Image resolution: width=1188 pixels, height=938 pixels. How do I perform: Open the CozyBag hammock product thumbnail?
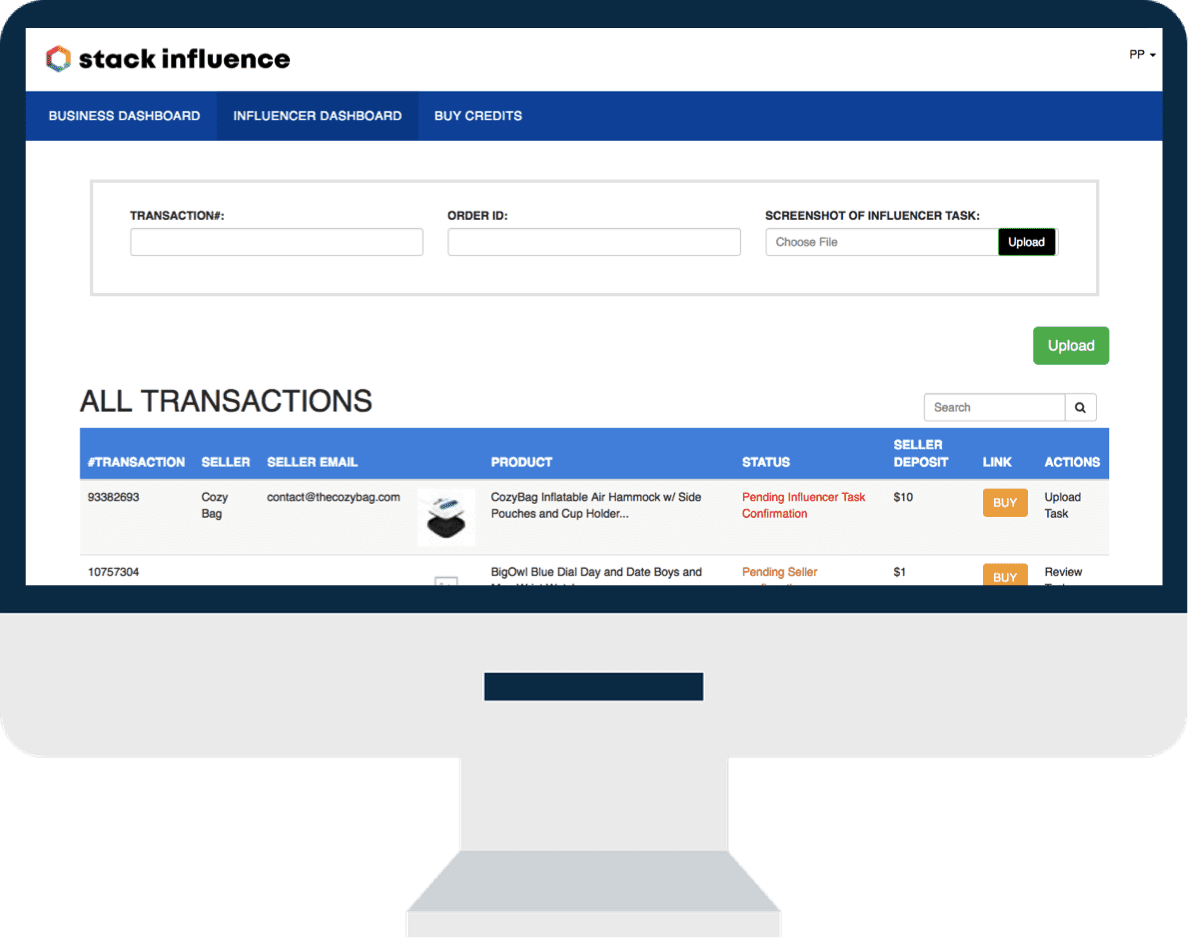tap(446, 517)
